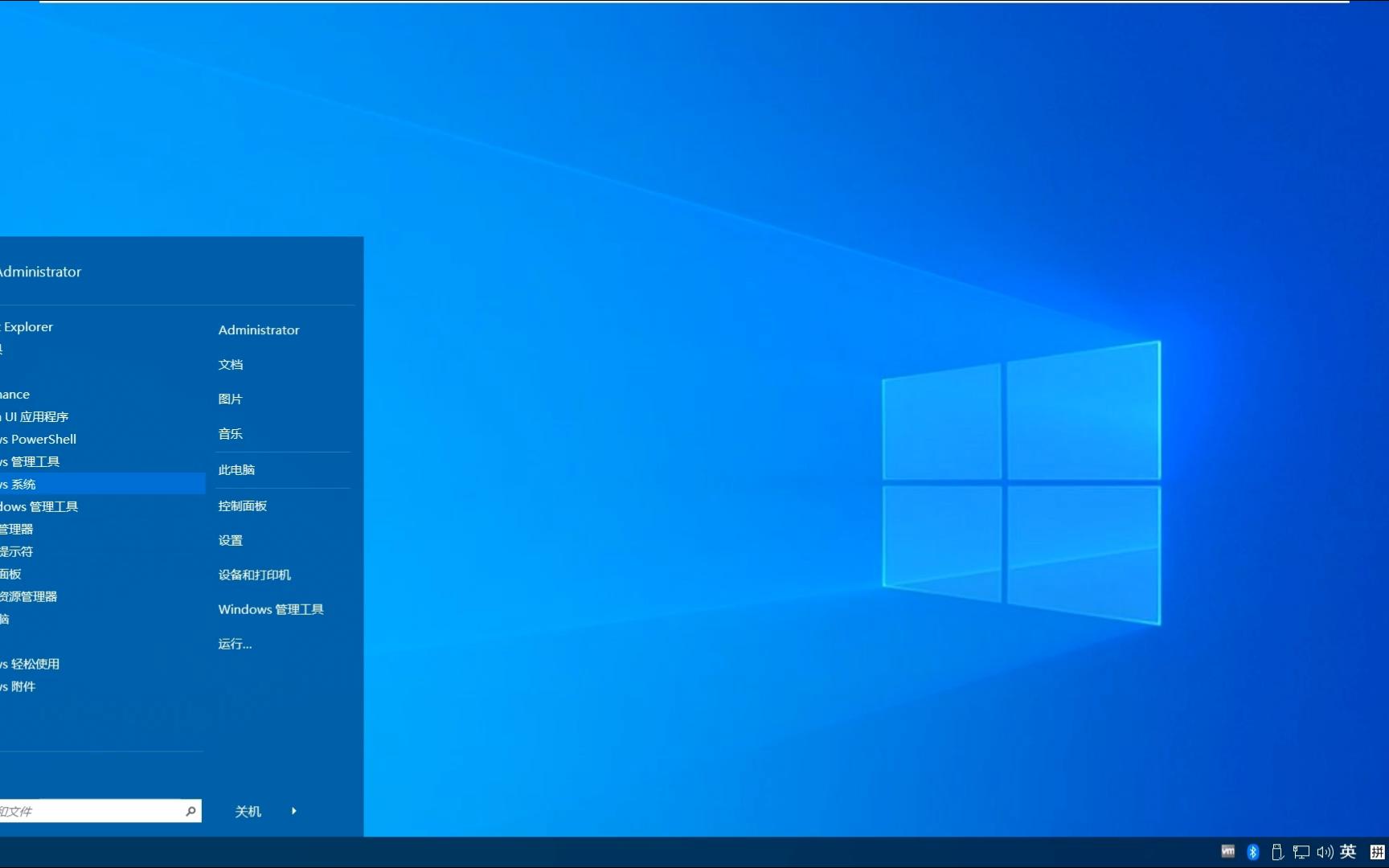Collapse the highlighted 系统 folder

102,484
